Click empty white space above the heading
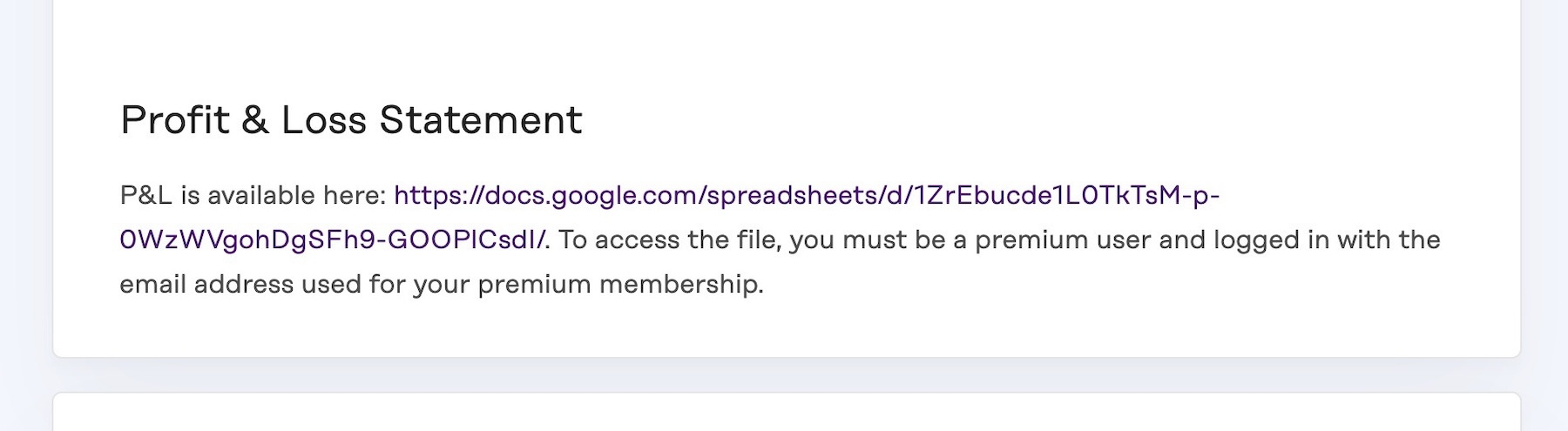Viewport: 1568px width, 431px height. [784, 44]
